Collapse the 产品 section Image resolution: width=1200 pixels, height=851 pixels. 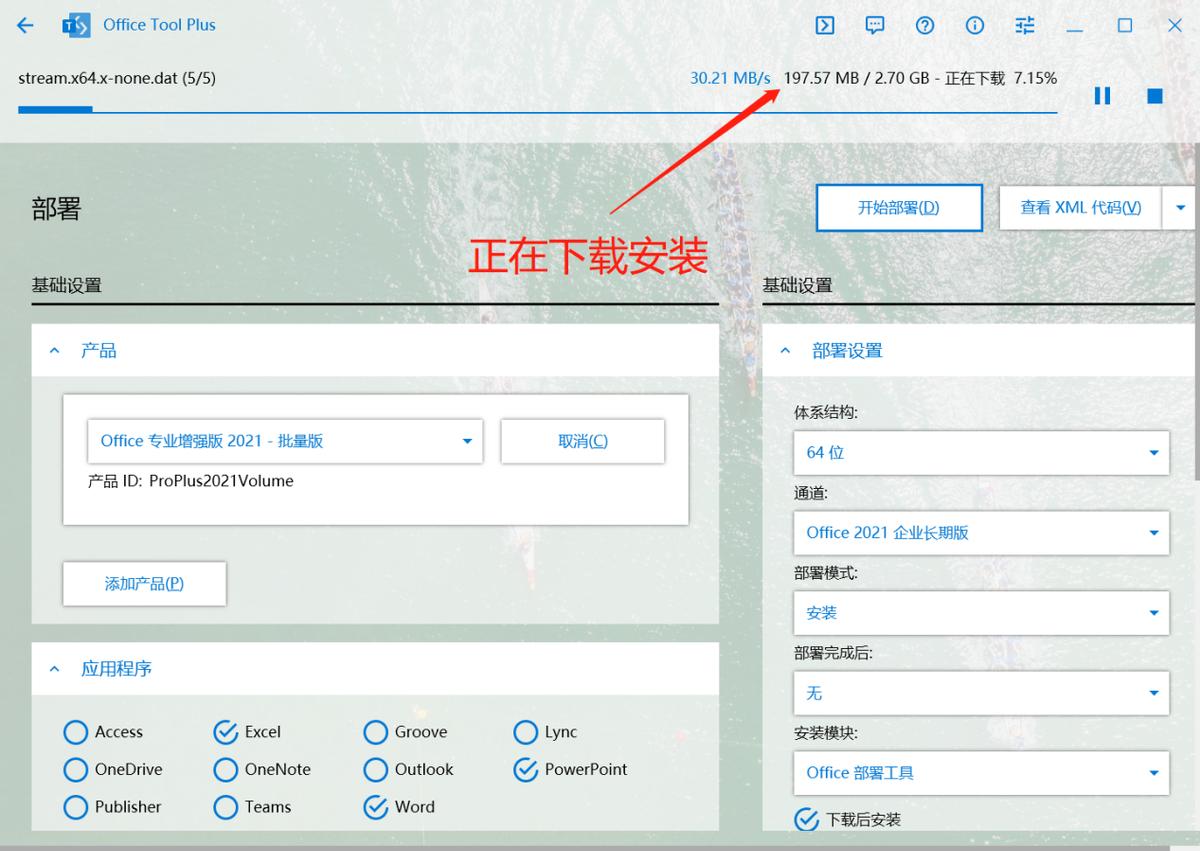tap(54, 350)
